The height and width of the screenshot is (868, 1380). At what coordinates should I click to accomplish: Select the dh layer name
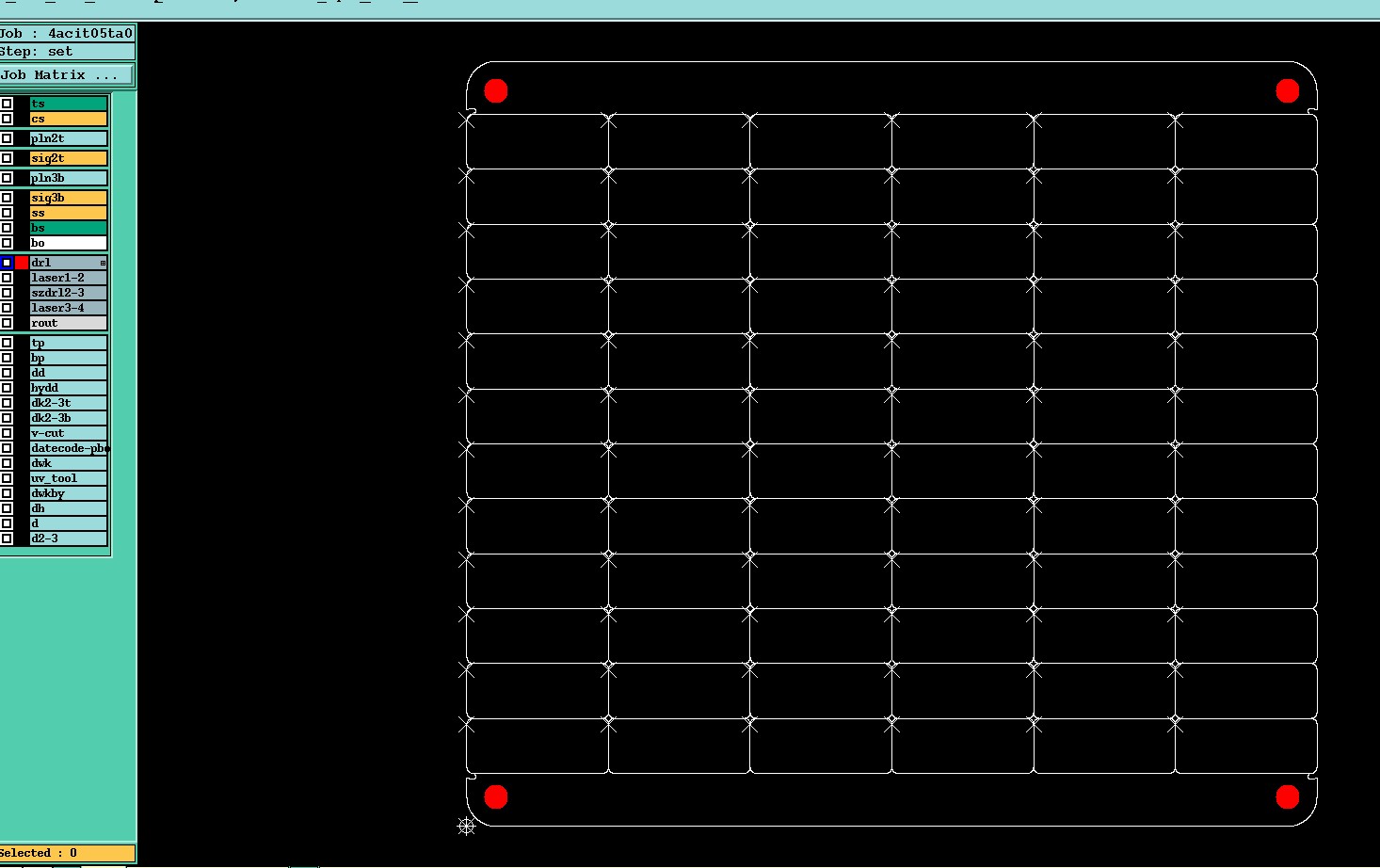pyautogui.click(x=68, y=508)
